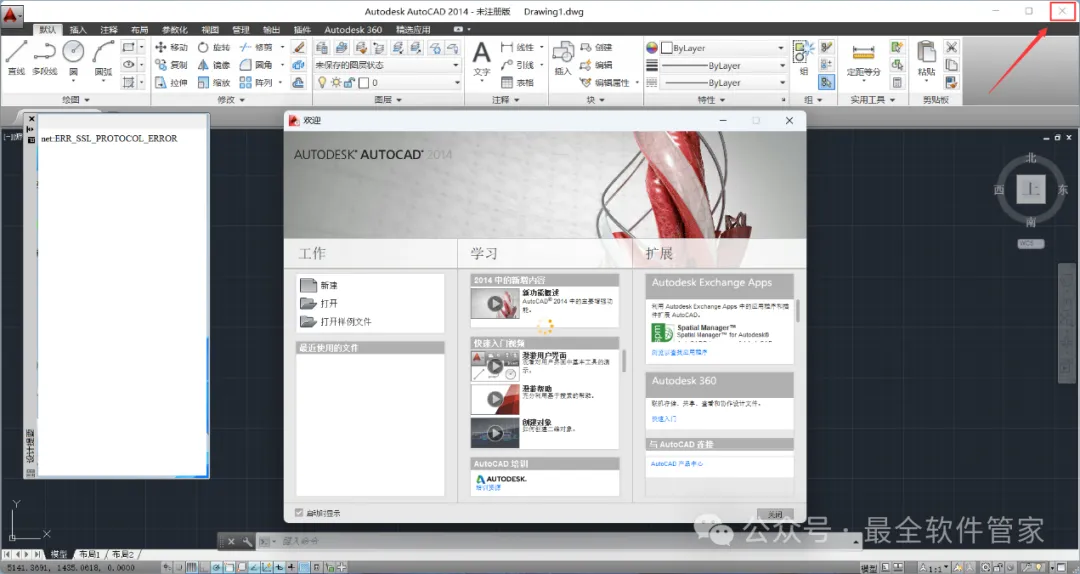Viewport: 1080px width, 574px height.
Task: Click 新建 in the welcome dialog
Action: 320,285
